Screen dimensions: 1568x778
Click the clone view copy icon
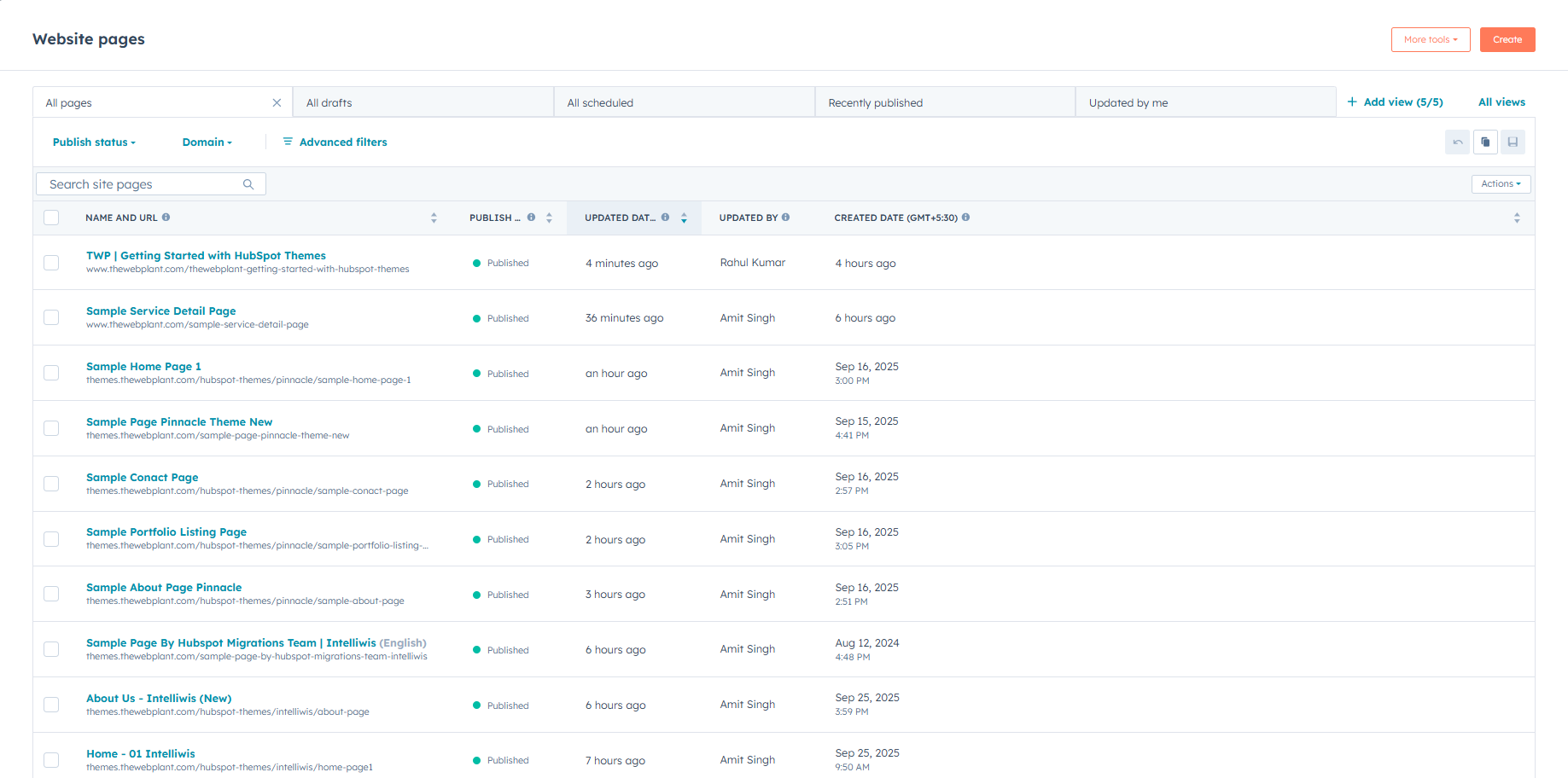(x=1485, y=142)
